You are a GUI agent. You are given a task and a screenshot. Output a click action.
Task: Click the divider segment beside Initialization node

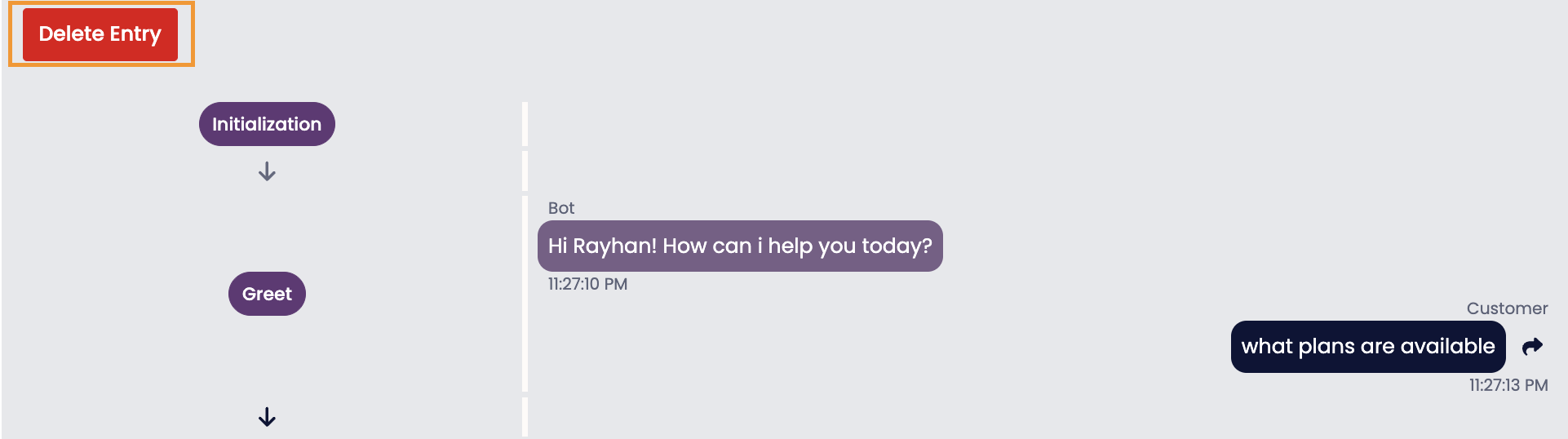click(525, 124)
